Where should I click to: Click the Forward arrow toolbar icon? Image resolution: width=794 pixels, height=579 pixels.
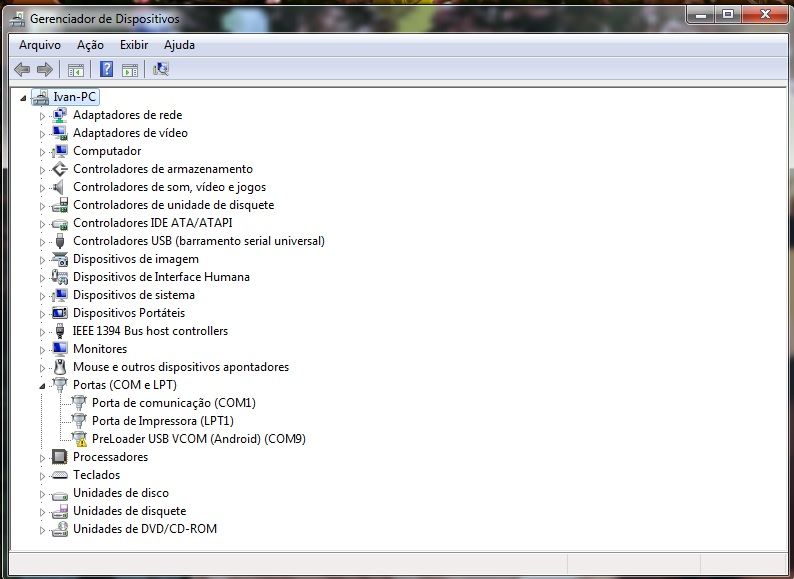(45, 69)
